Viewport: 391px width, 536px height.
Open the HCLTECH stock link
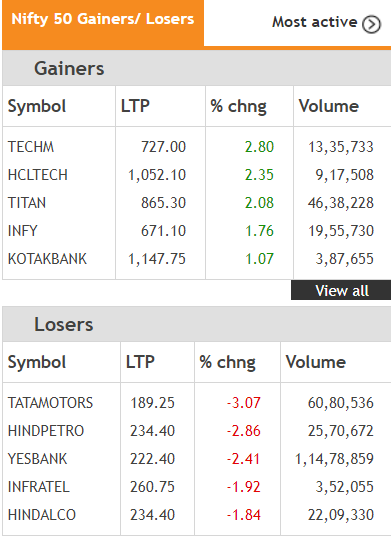click(38, 175)
